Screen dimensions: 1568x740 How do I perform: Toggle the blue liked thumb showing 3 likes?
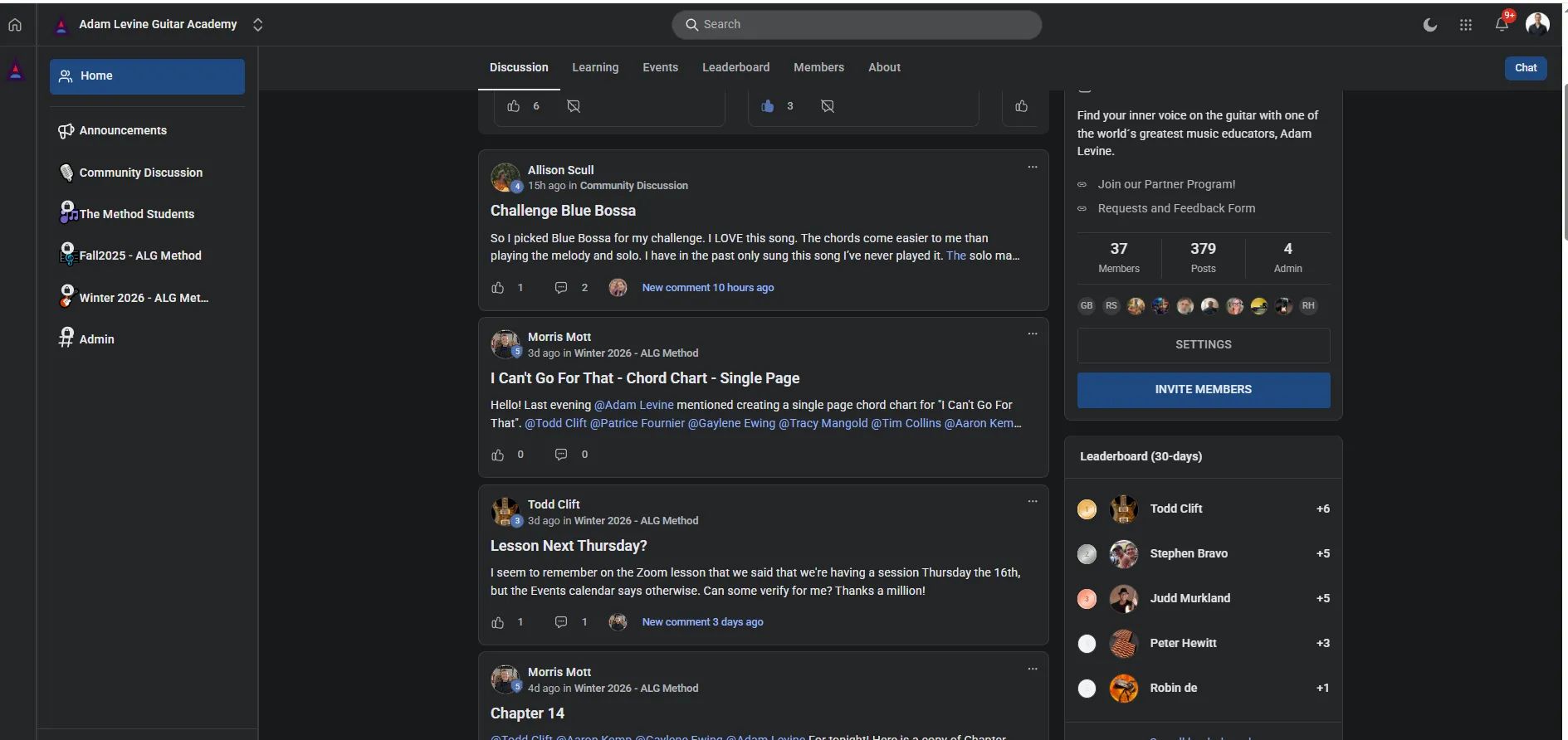(x=768, y=106)
